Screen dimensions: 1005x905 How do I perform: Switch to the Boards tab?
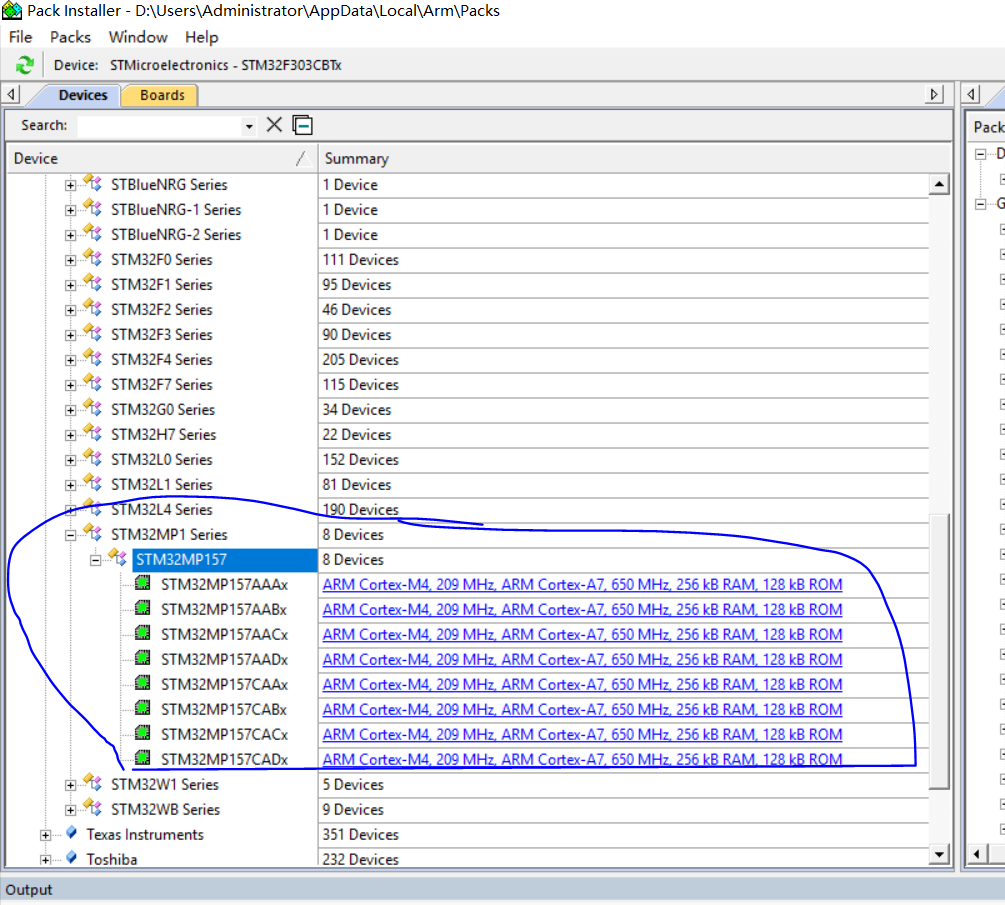pos(162,95)
